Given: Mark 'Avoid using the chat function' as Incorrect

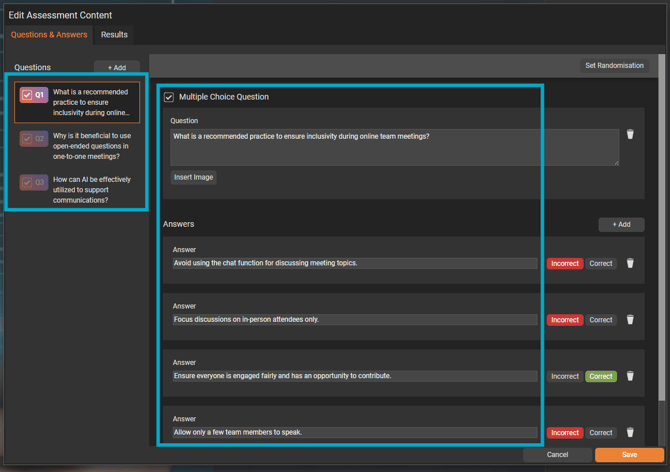Looking at the screenshot, I should [x=564, y=264].
